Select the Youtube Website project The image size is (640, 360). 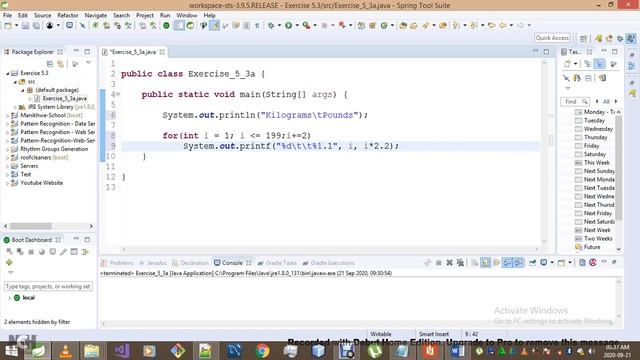42,183
